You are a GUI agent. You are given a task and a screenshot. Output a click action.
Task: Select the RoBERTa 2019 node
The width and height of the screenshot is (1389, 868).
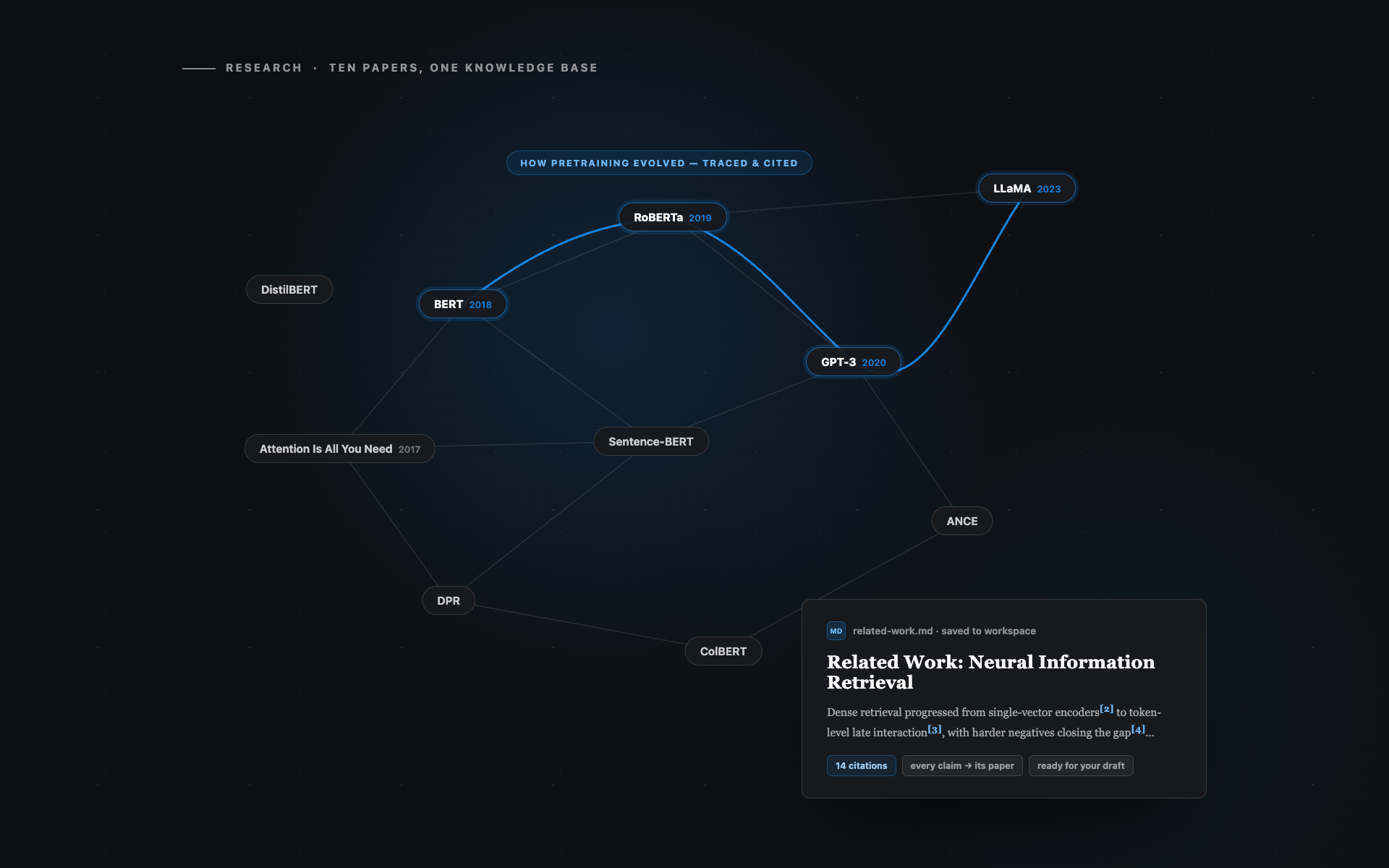click(673, 217)
